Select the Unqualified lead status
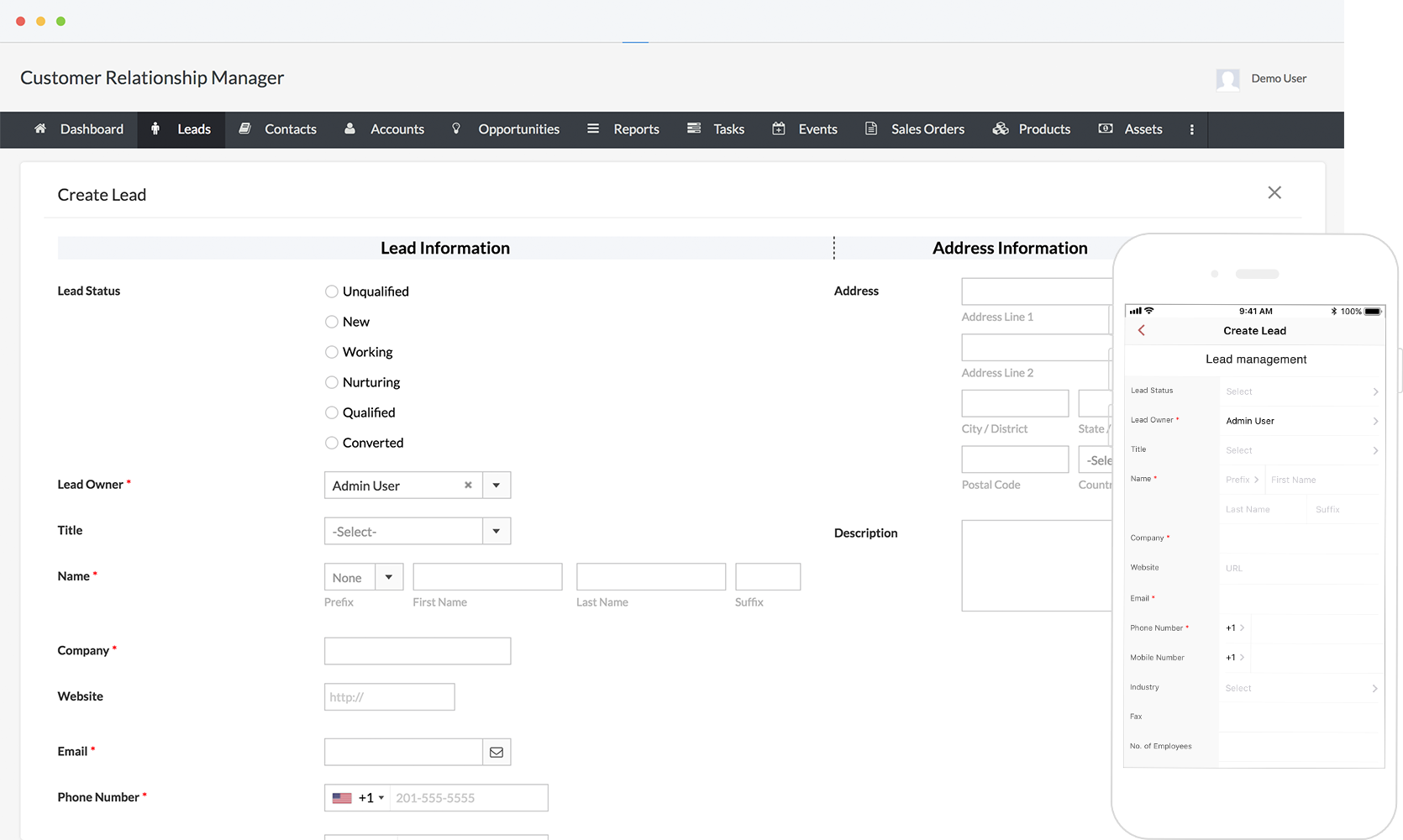The image size is (1403, 840). click(332, 291)
